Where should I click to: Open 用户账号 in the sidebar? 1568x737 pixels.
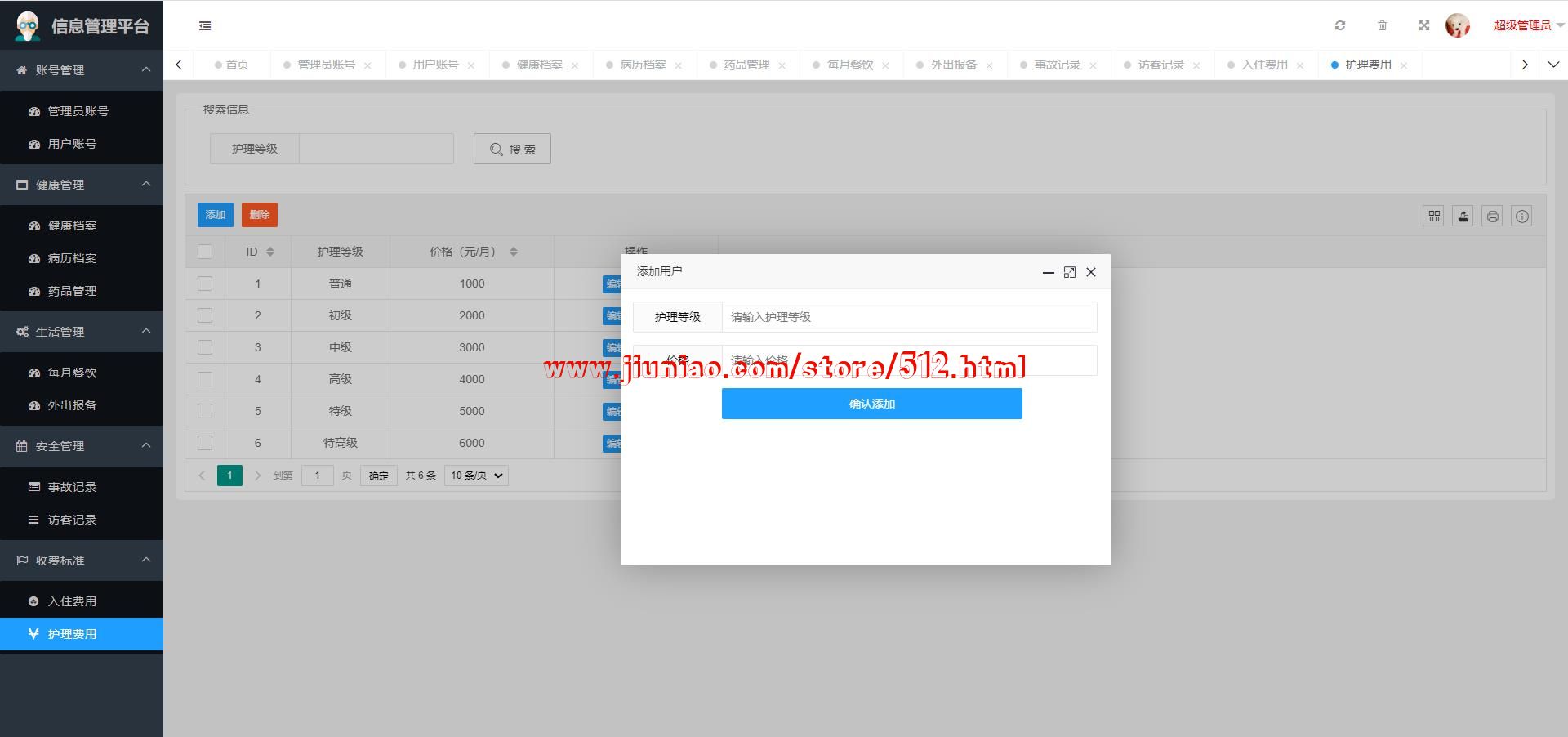click(x=82, y=144)
